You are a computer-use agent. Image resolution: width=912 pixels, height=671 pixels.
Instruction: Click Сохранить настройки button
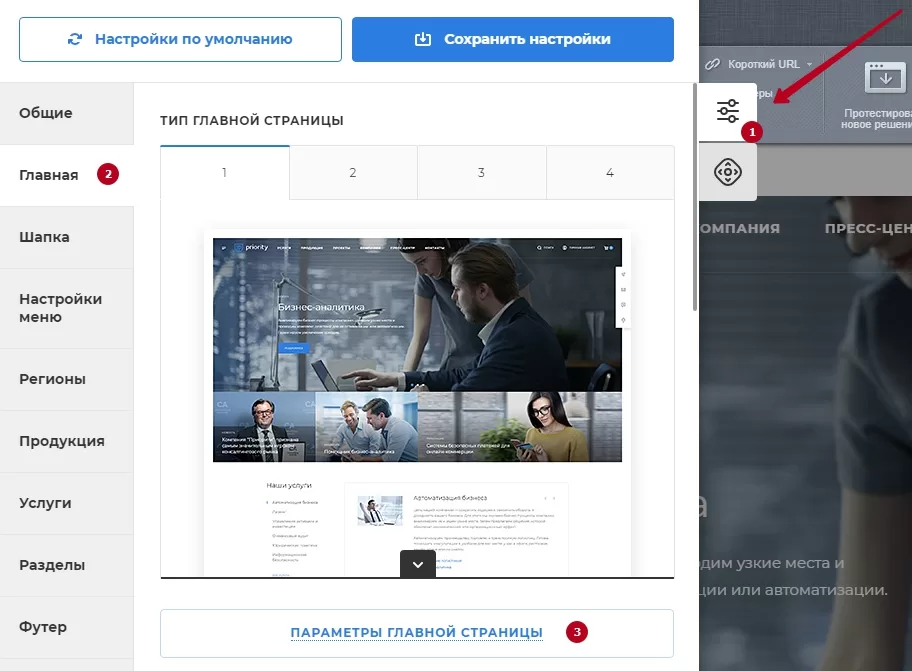click(512, 39)
